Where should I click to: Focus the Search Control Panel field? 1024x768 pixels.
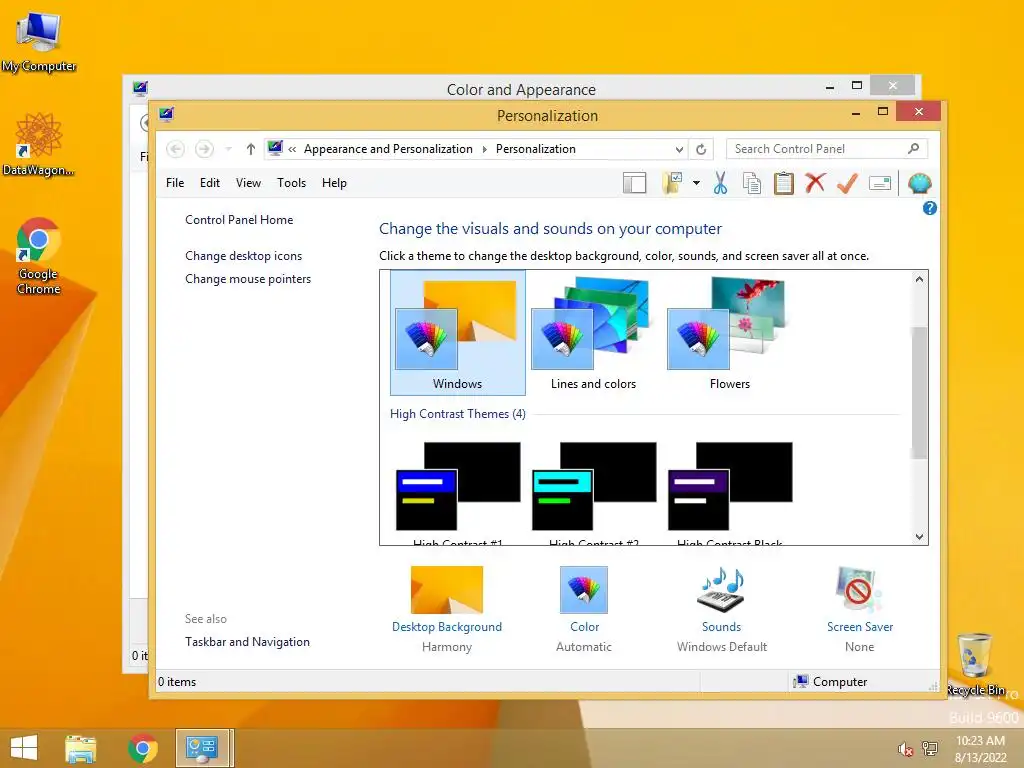click(x=825, y=149)
